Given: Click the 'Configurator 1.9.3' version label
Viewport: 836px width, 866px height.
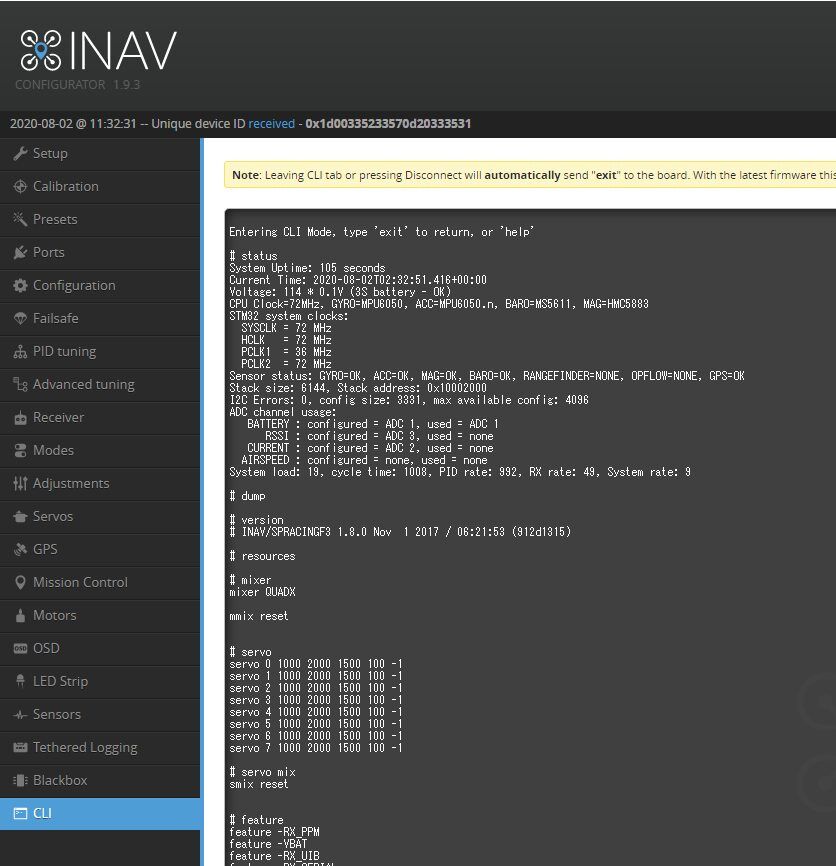Looking at the screenshot, I should [77, 85].
